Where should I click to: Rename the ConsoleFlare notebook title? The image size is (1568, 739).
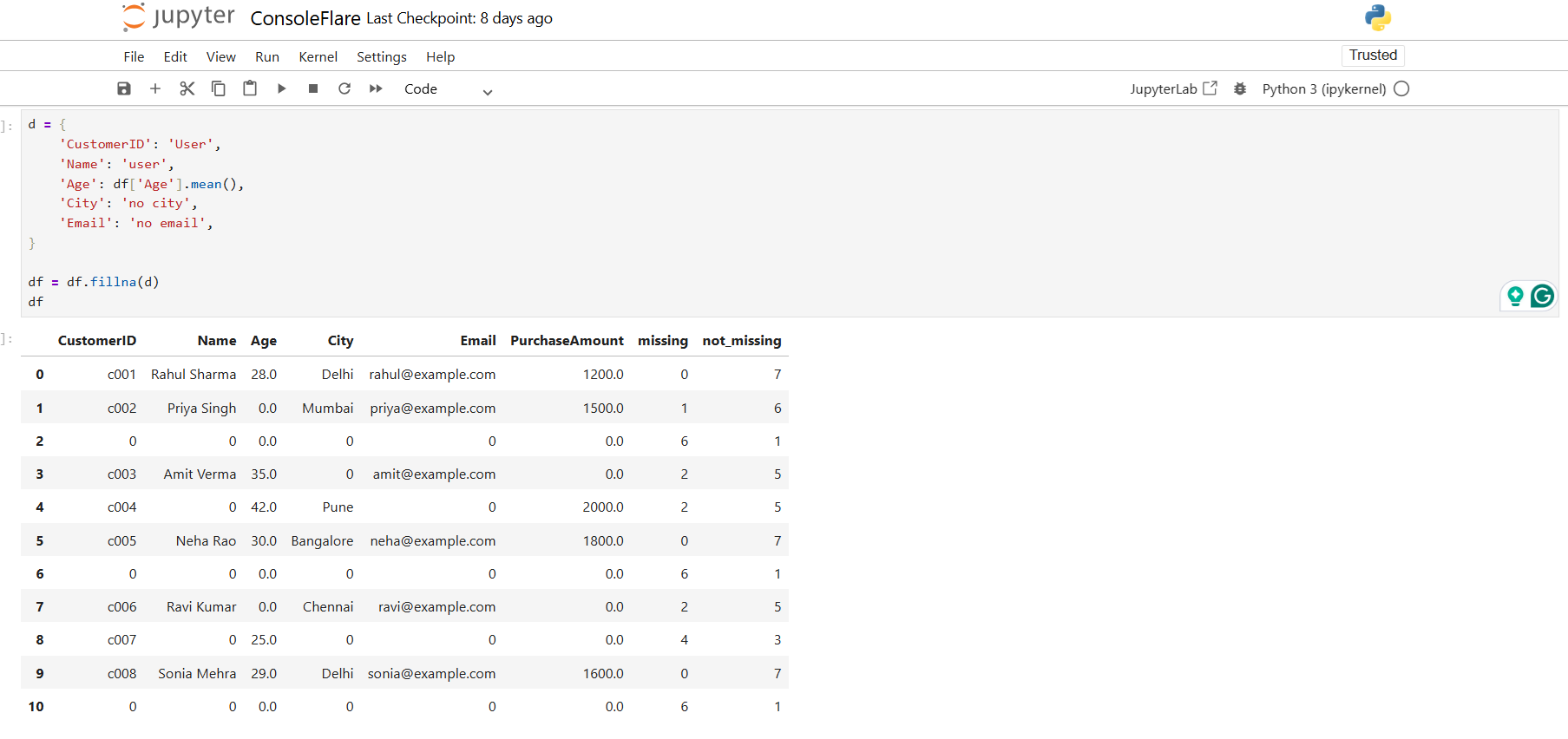pyautogui.click(x=305, y=18)
